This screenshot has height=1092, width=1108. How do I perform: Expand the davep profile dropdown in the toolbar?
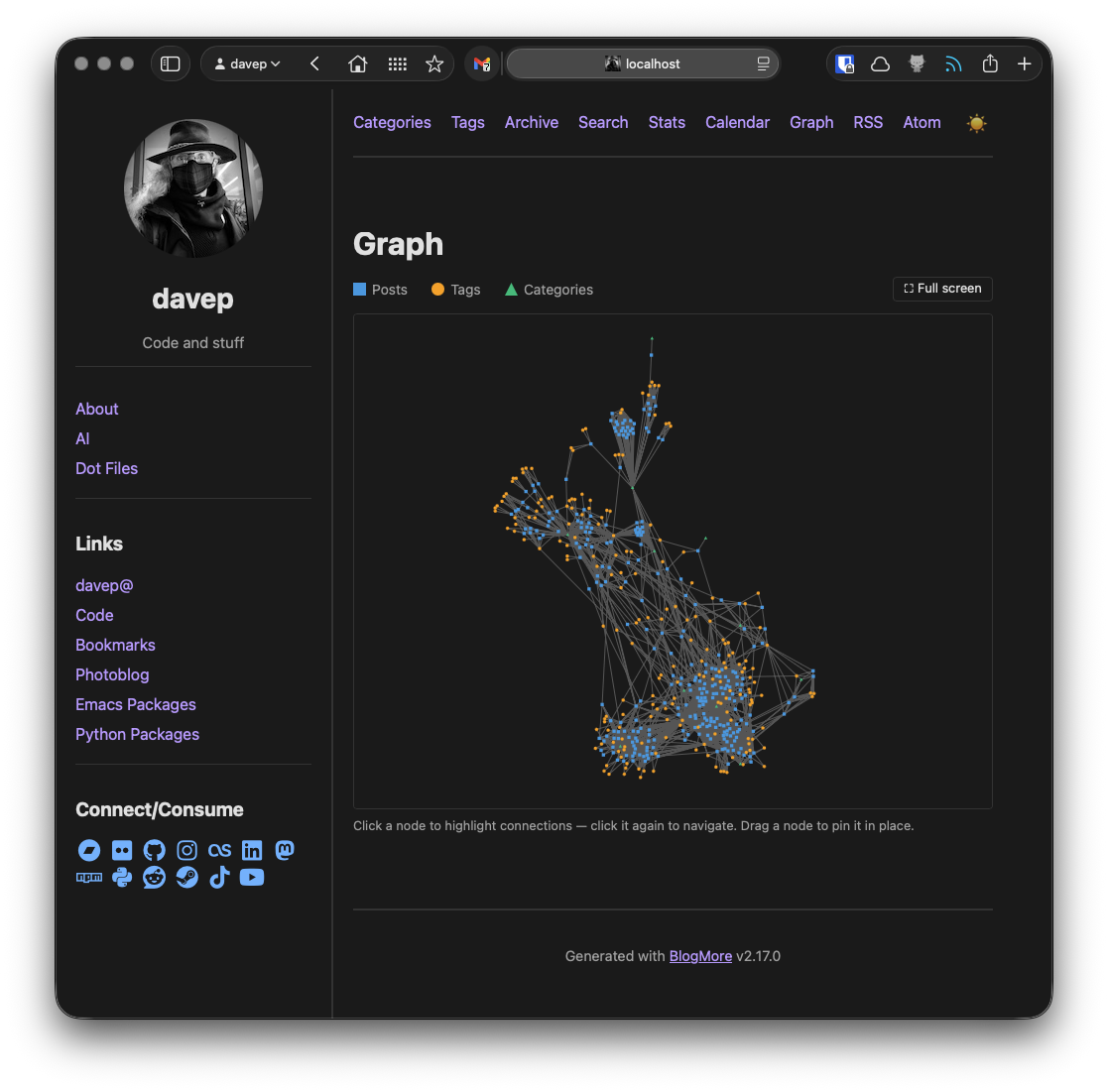click(246, 62)
